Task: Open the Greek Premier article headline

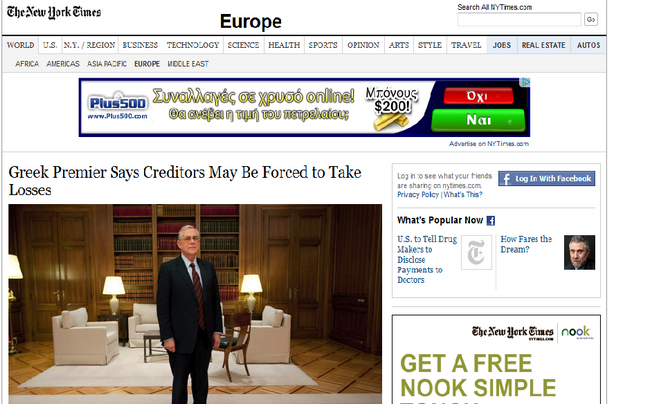Action: [185, 181]
